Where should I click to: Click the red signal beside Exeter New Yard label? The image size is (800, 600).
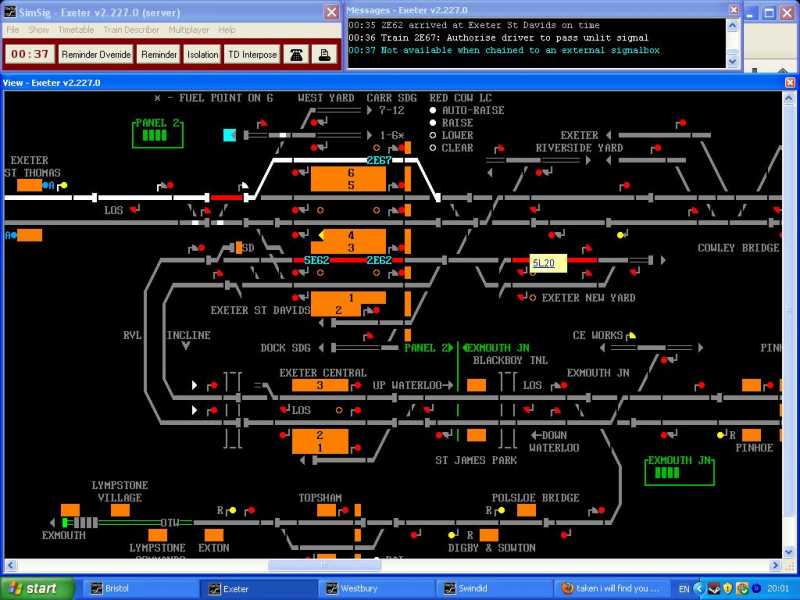[x=520, y=296]
